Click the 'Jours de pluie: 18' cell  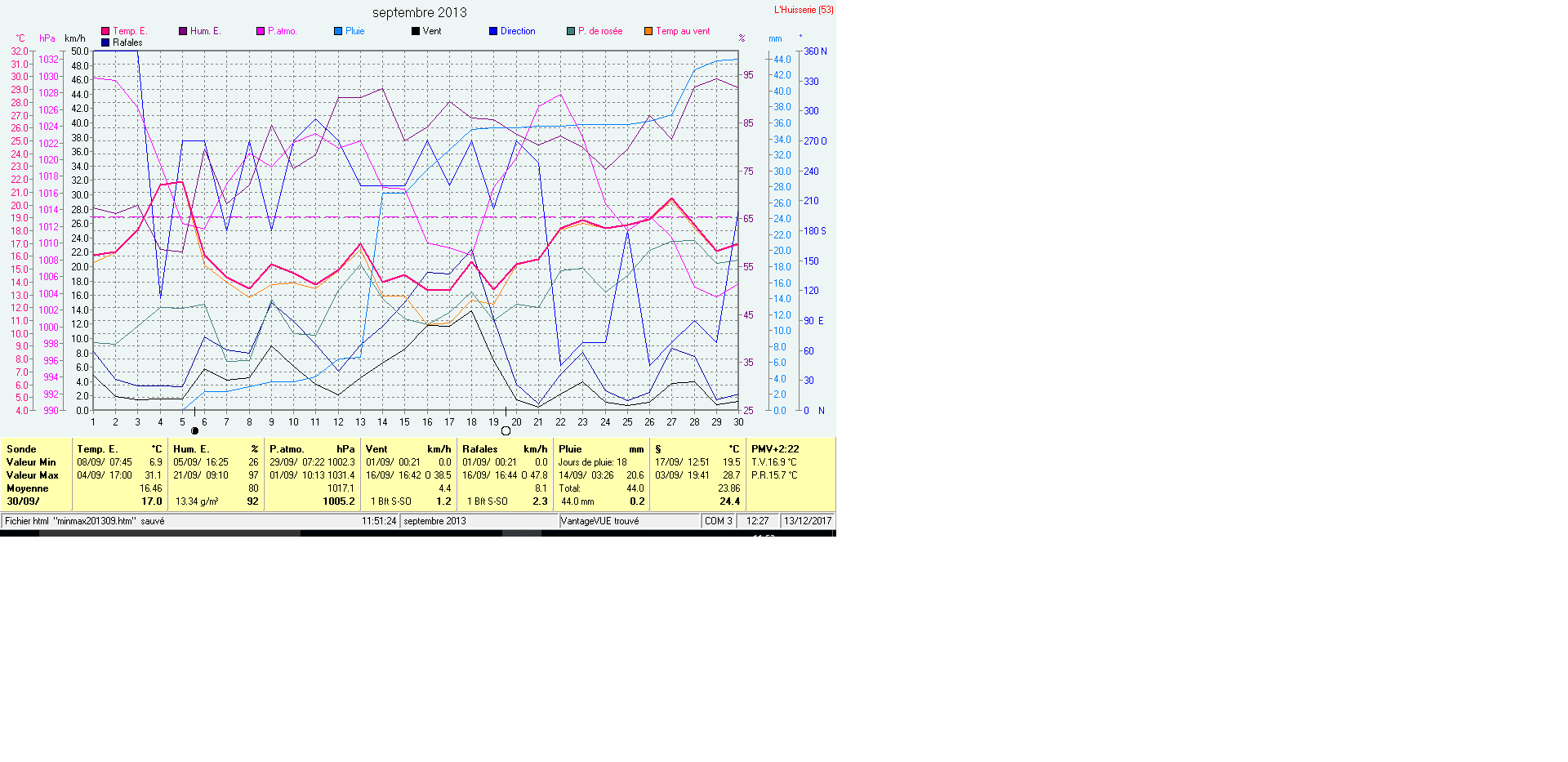pyautogui.click(x=593, y=462)
